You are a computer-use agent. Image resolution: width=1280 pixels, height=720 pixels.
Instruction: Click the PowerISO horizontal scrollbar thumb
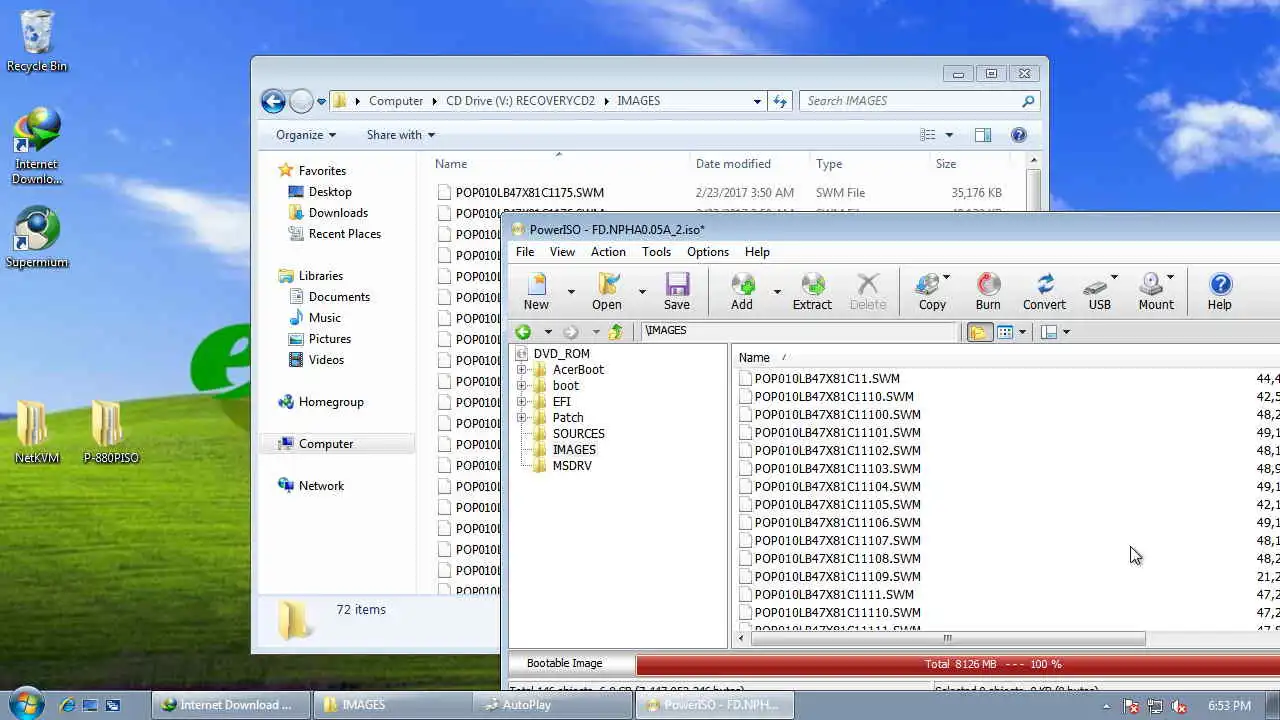947,638
